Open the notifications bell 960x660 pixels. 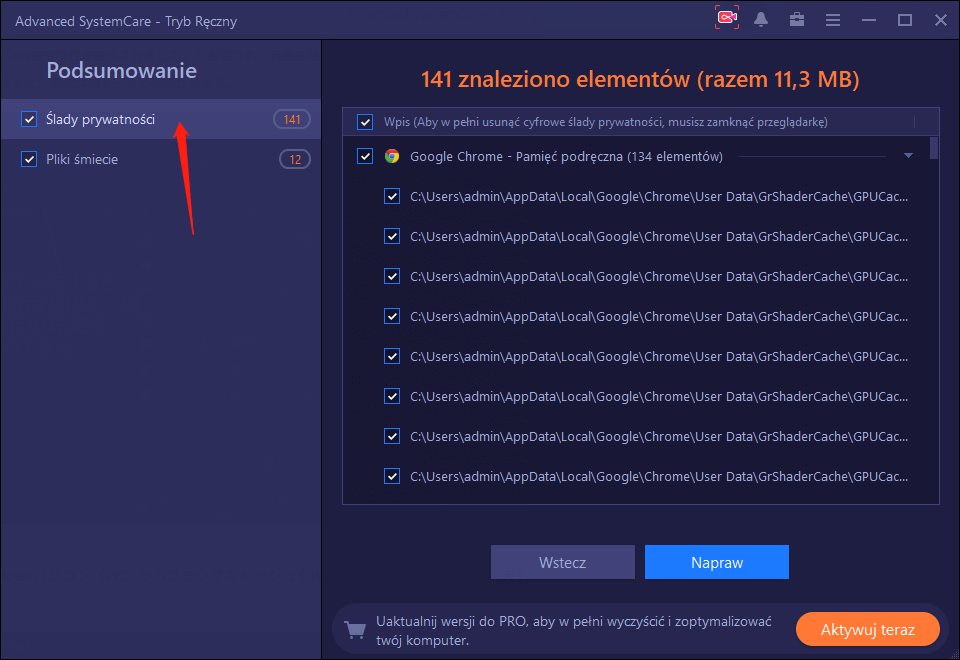coord(761,20)
